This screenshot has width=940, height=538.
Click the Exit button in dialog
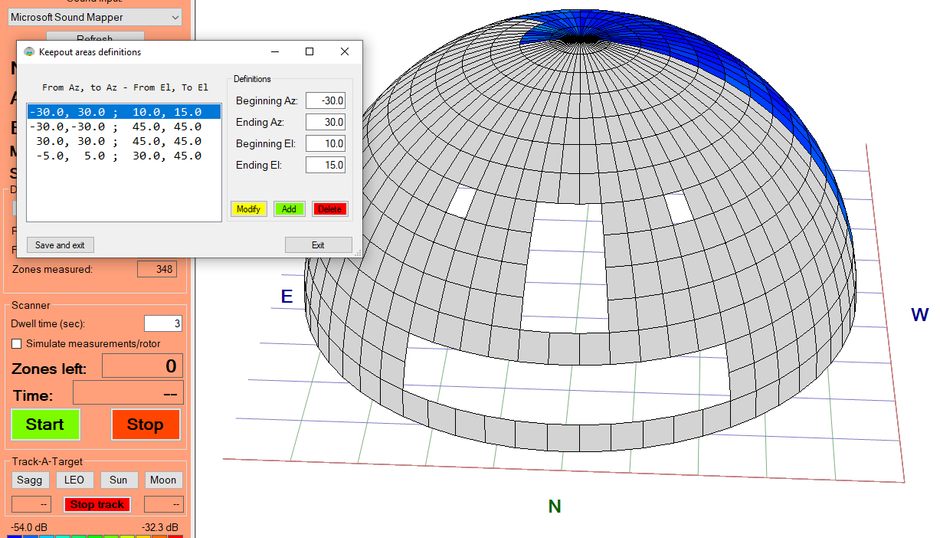click(318, 245)
